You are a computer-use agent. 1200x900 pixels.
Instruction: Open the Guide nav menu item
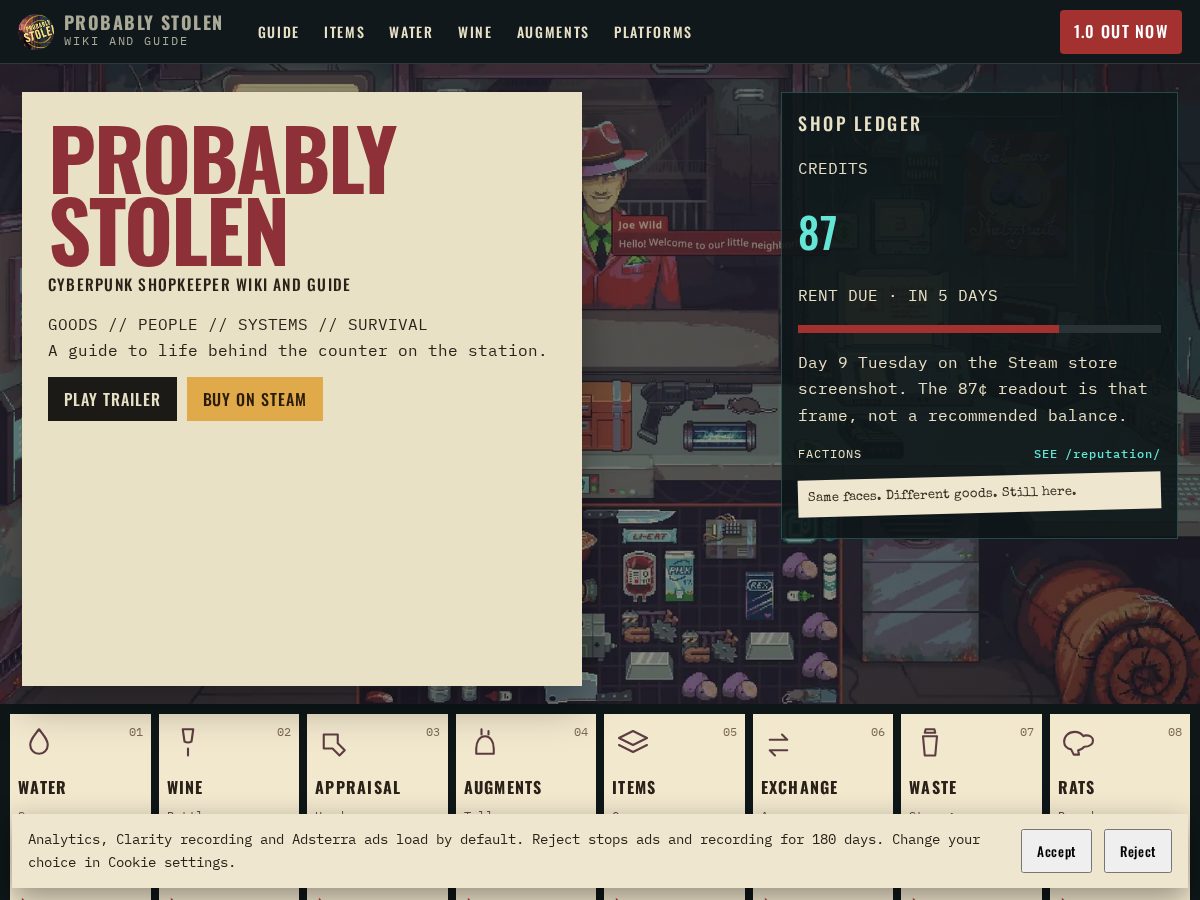click(279, 32)
